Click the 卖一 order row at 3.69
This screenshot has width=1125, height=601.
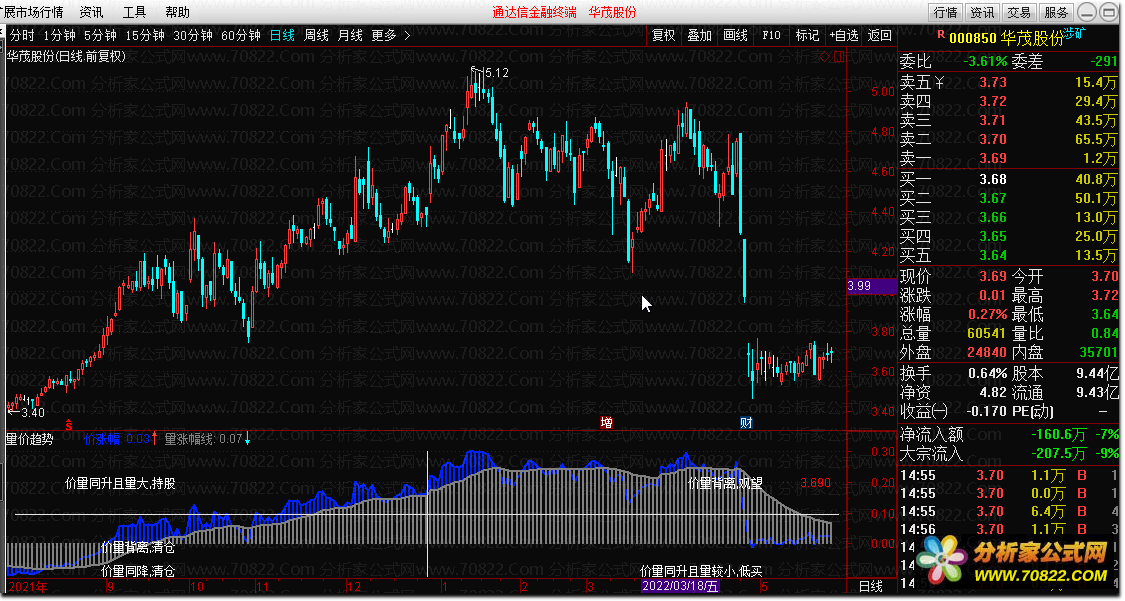click(1009, 158)
